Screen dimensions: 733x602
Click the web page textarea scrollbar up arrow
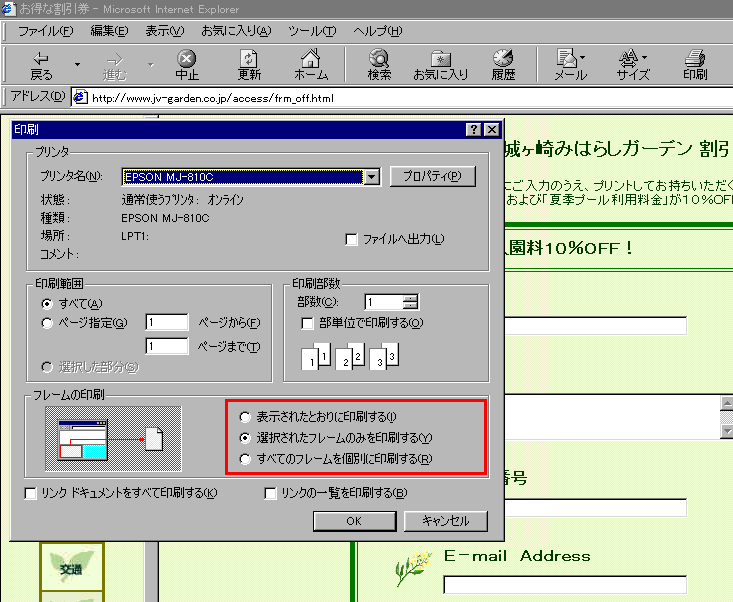click(x=726, y=402)
